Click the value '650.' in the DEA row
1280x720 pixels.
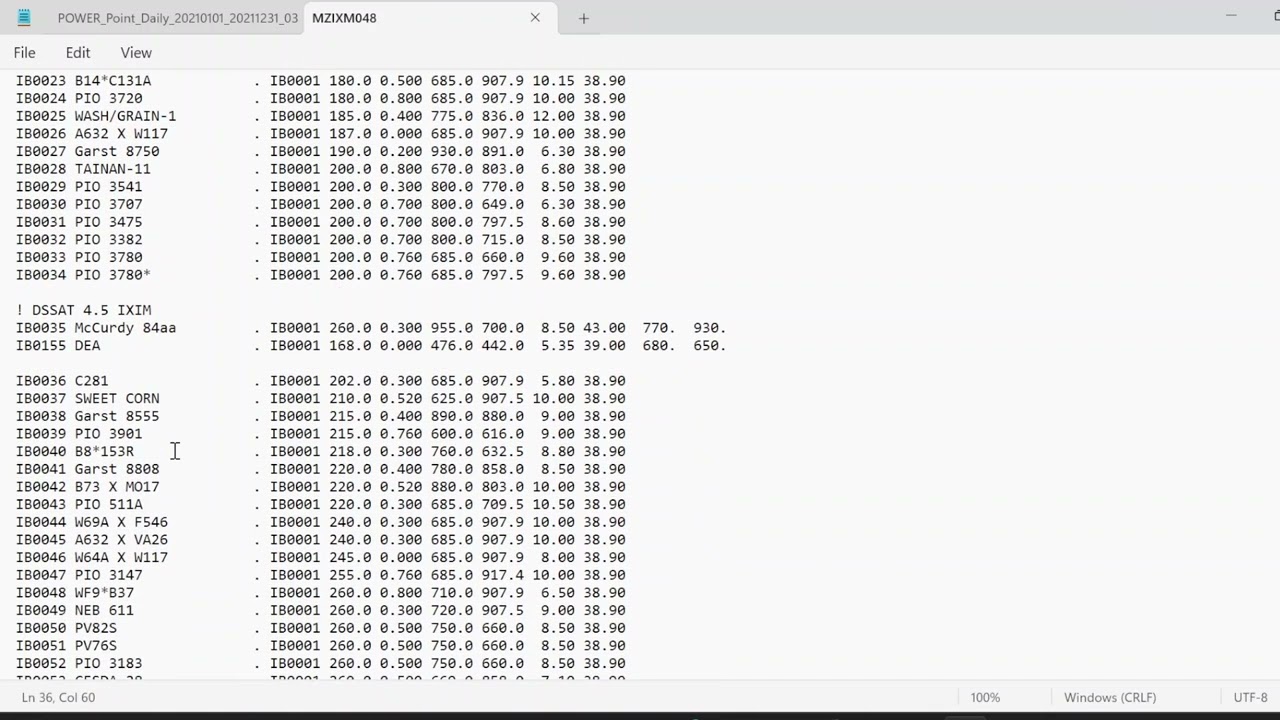pos(711,346)
